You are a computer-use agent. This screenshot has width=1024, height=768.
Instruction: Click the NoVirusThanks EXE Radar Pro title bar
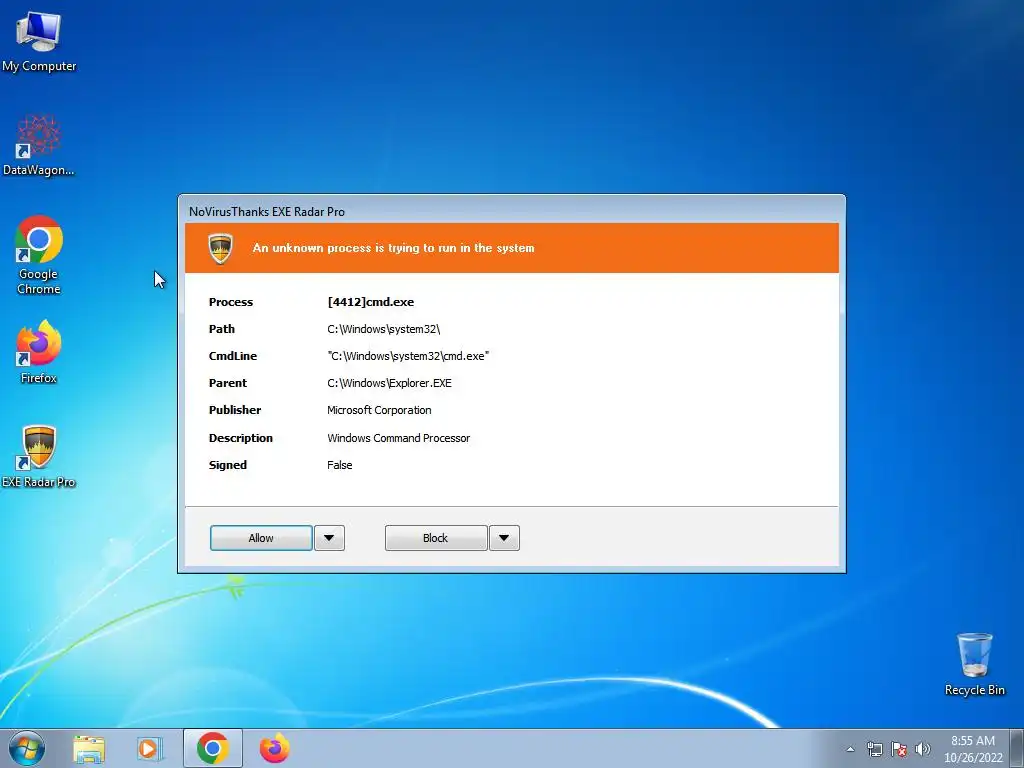tap(511, 211)
